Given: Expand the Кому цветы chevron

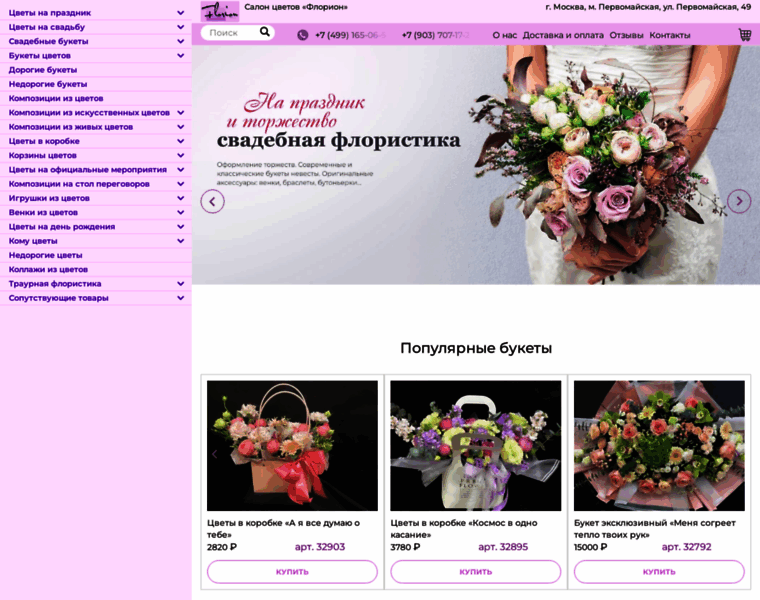Looking at the screenshot, I should 181,241.
